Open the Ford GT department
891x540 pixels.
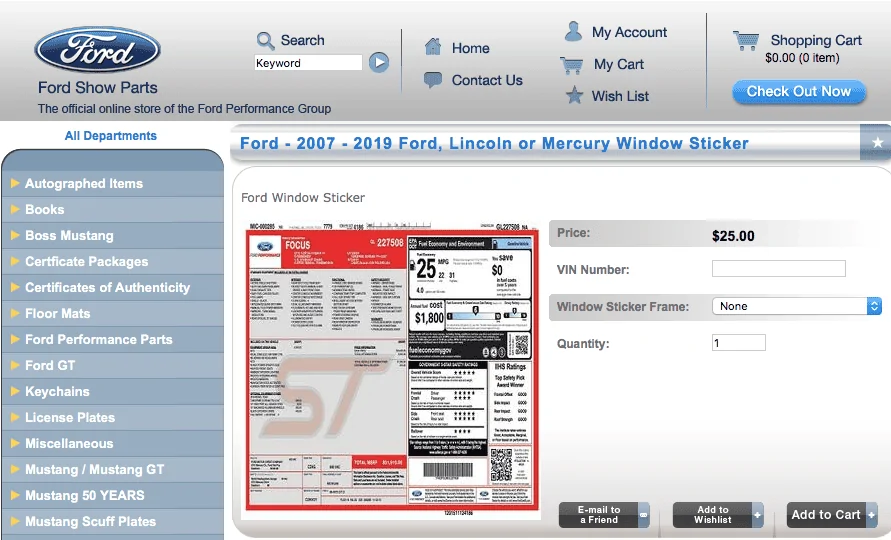click(50, 365)
